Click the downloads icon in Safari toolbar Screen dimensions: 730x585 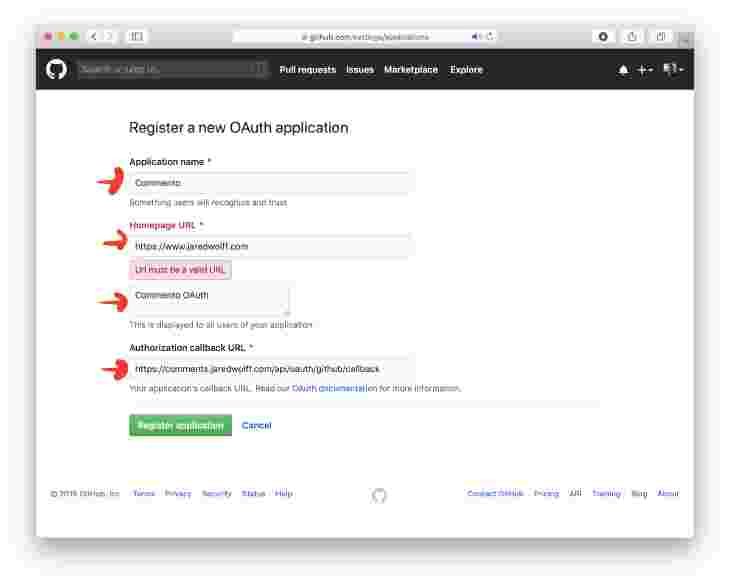pos(603,36)
